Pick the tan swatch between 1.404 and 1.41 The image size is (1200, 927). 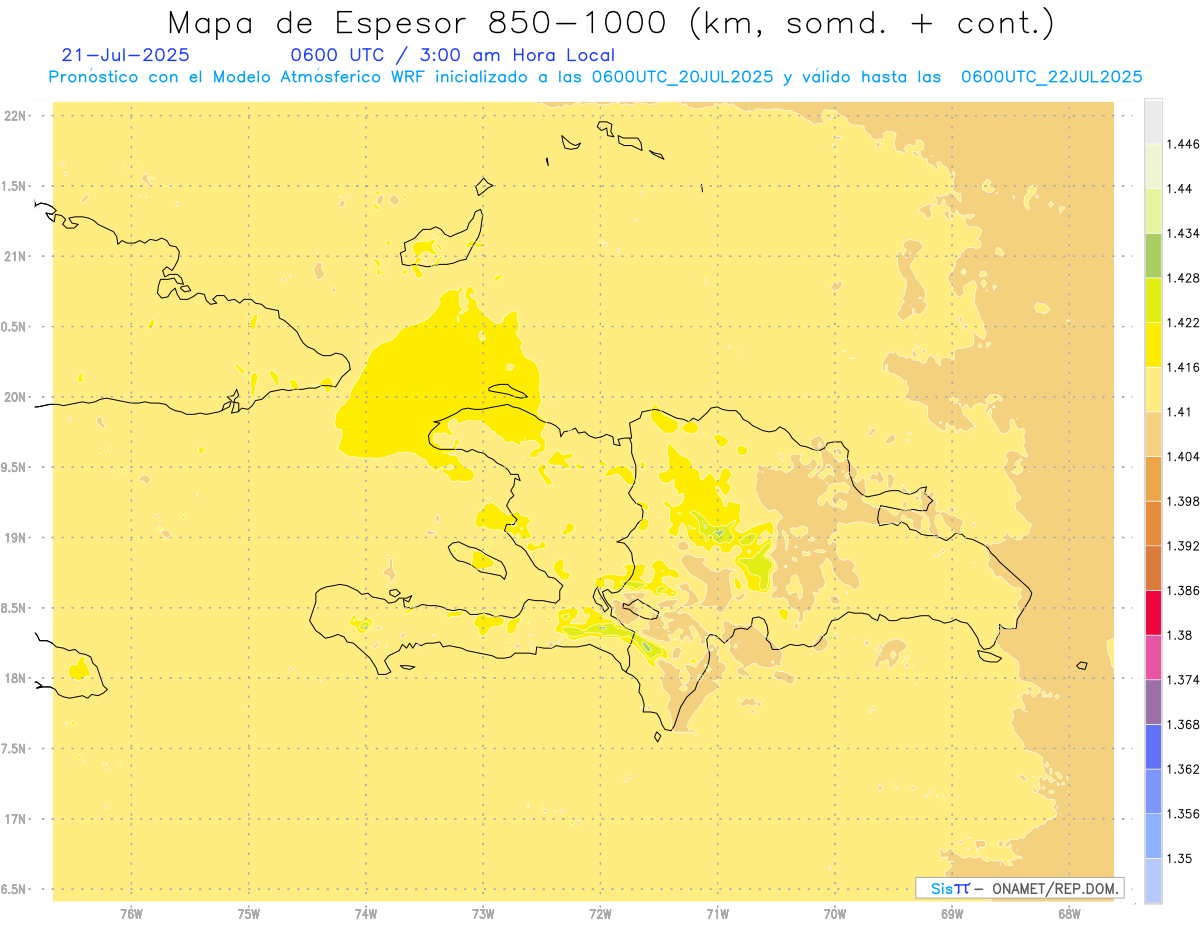(x=1153, y=434)
